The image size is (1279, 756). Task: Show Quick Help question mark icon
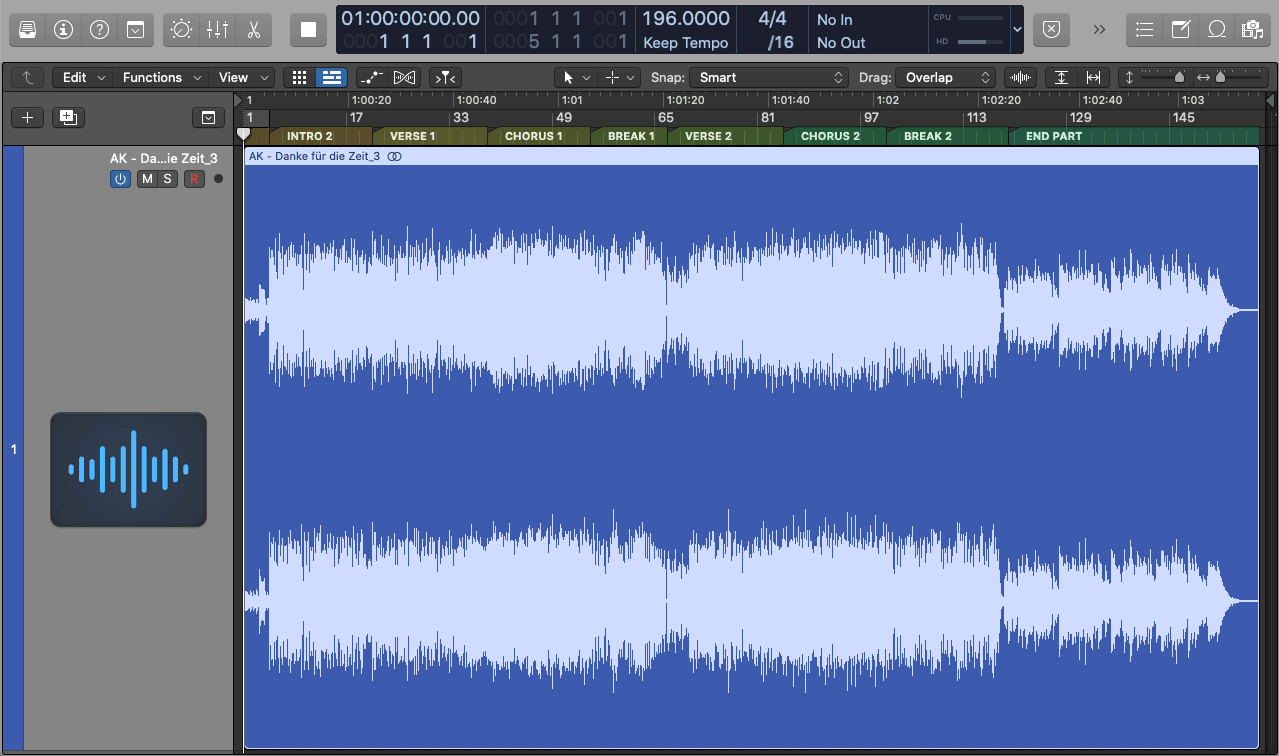coord(99,29)
